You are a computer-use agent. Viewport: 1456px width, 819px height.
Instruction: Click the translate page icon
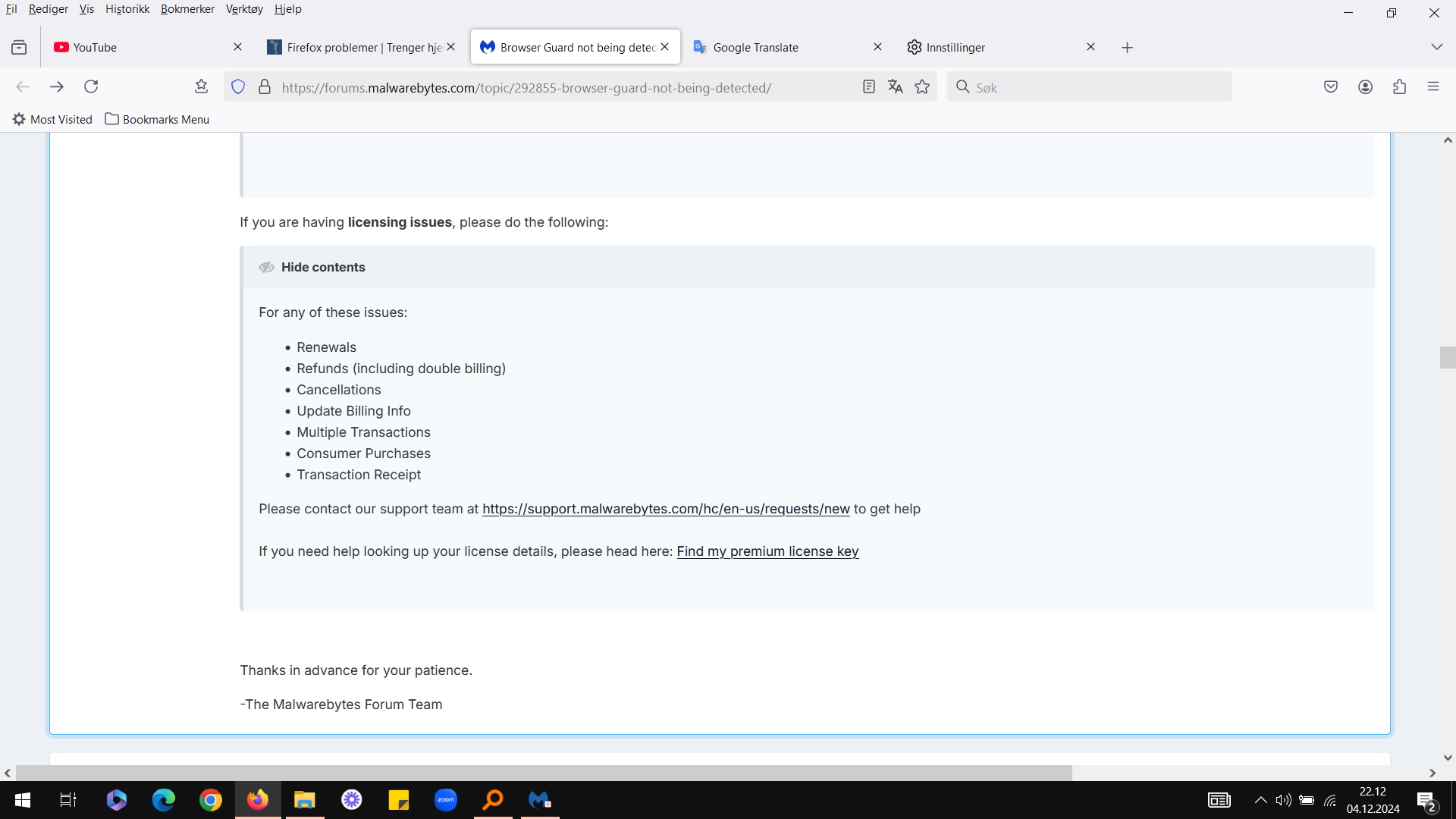click(x=896, y=87)
